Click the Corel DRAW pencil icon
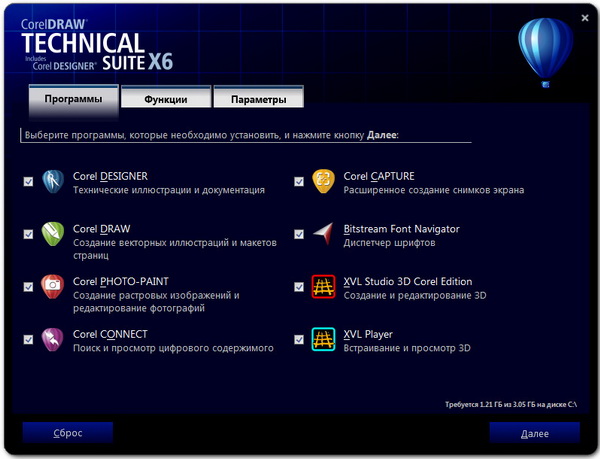 52,234
